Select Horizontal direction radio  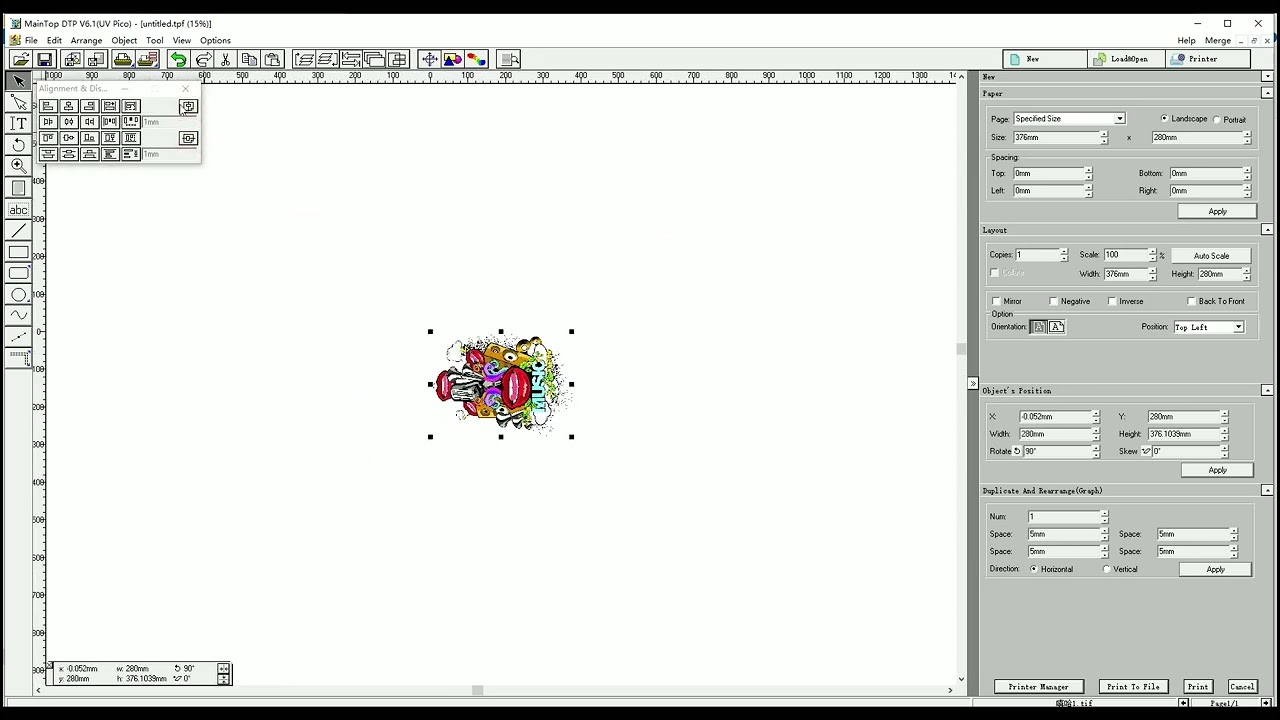coord(1034,569)
